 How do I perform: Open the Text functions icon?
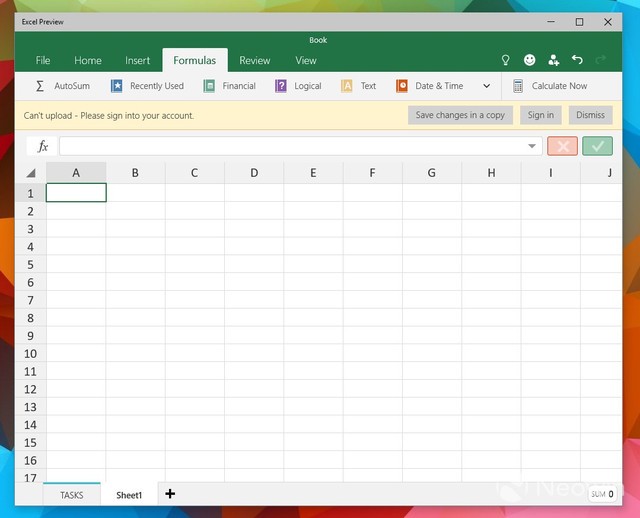point(347,86)
